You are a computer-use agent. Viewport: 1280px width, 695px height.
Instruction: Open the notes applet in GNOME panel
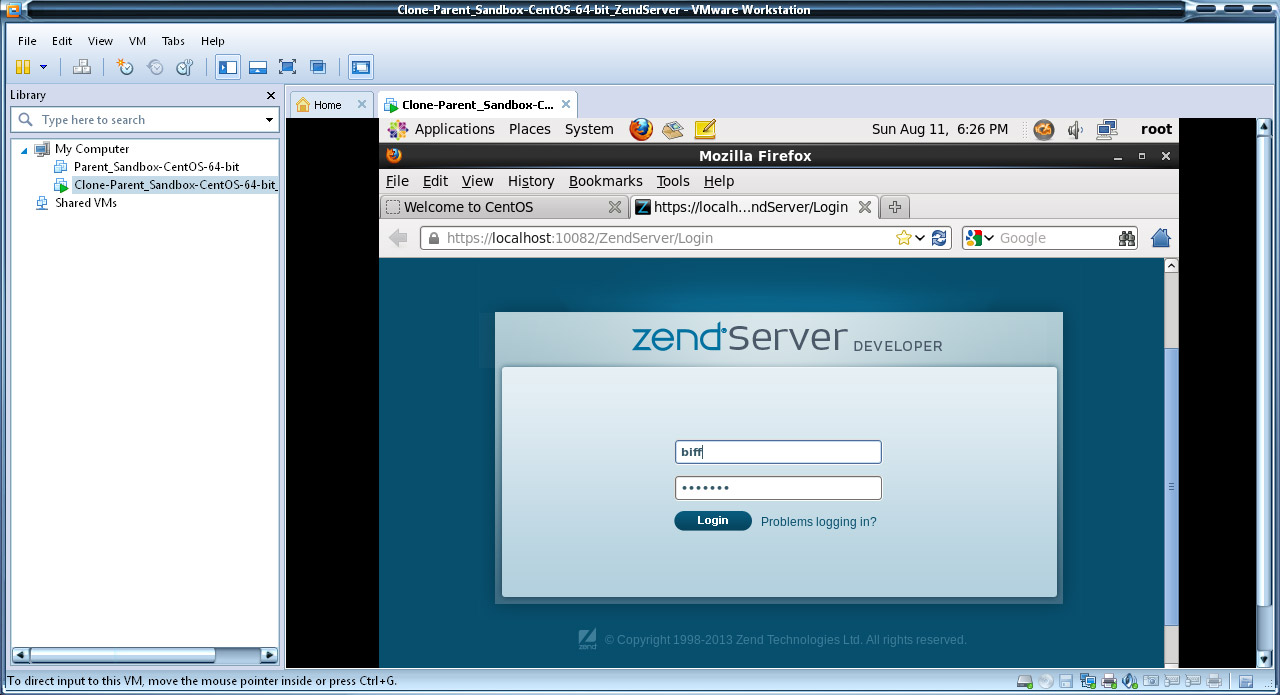[705, 129]
